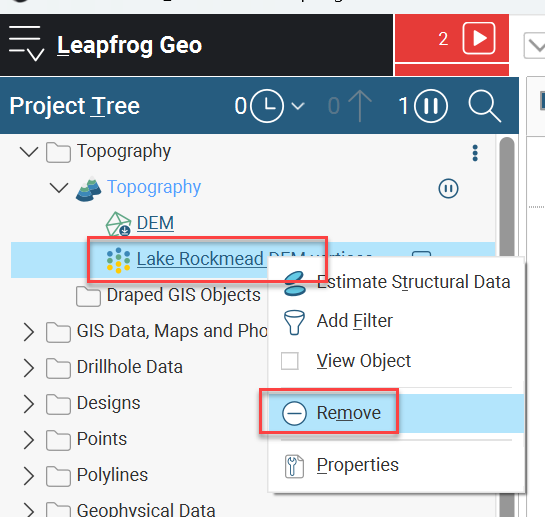Open Properties from the context menu
545x517 pixels.
(x=357, y=465)
